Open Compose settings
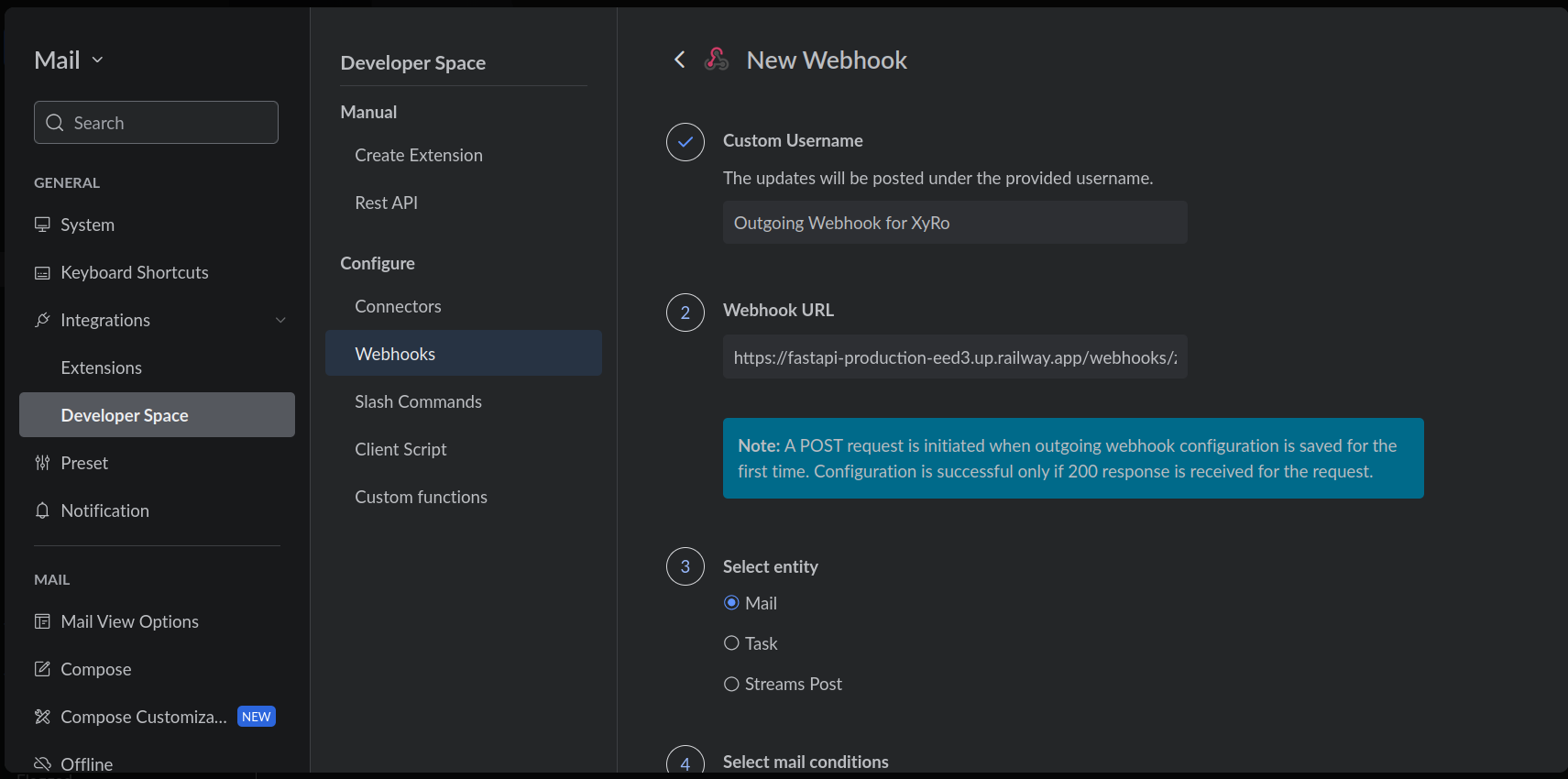1568x779 pixels. click(157, 669)
